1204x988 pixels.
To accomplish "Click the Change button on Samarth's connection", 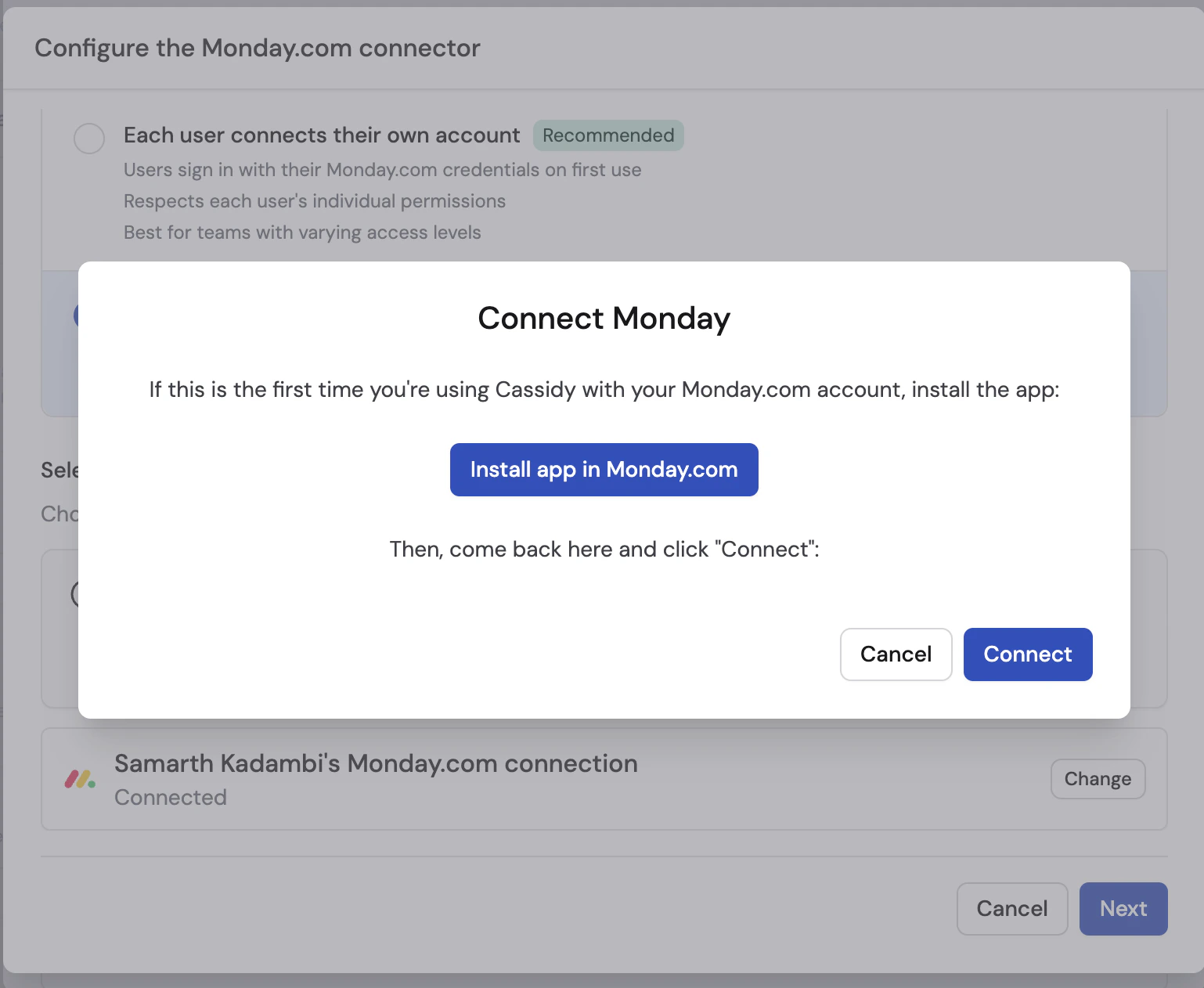I will tap(1098, 779).
